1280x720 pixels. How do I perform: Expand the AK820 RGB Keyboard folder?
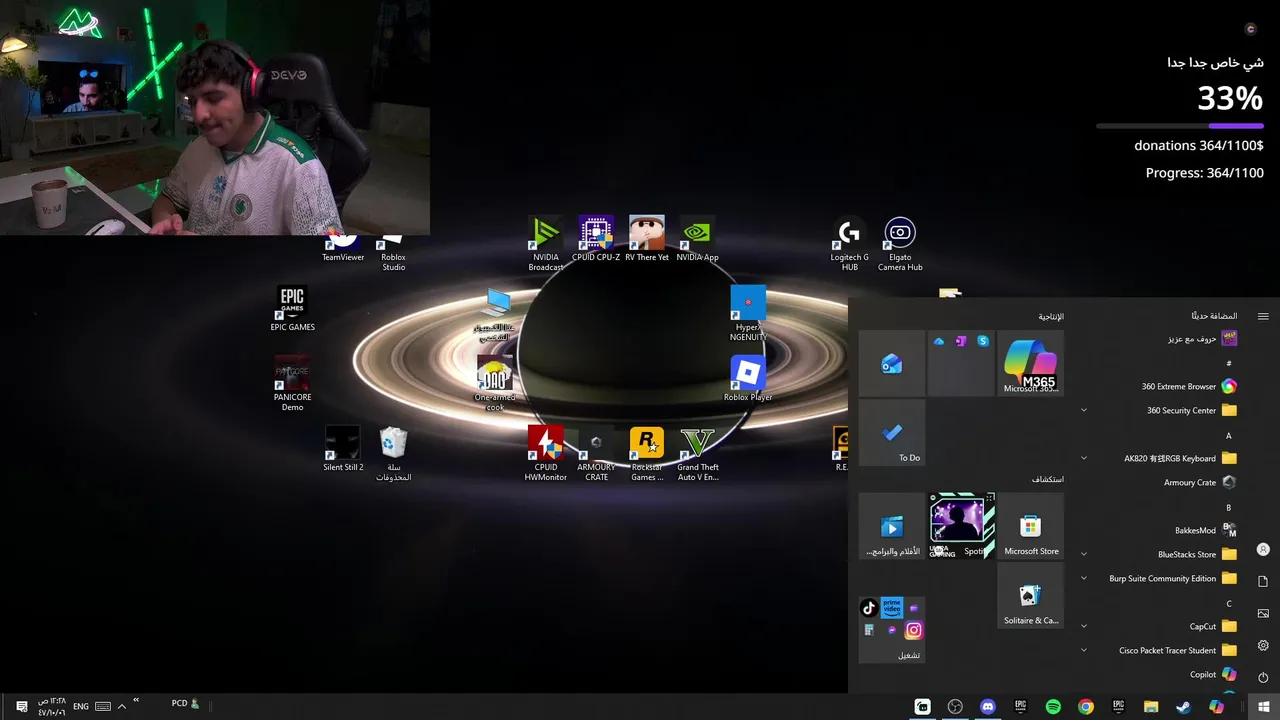1161,458
